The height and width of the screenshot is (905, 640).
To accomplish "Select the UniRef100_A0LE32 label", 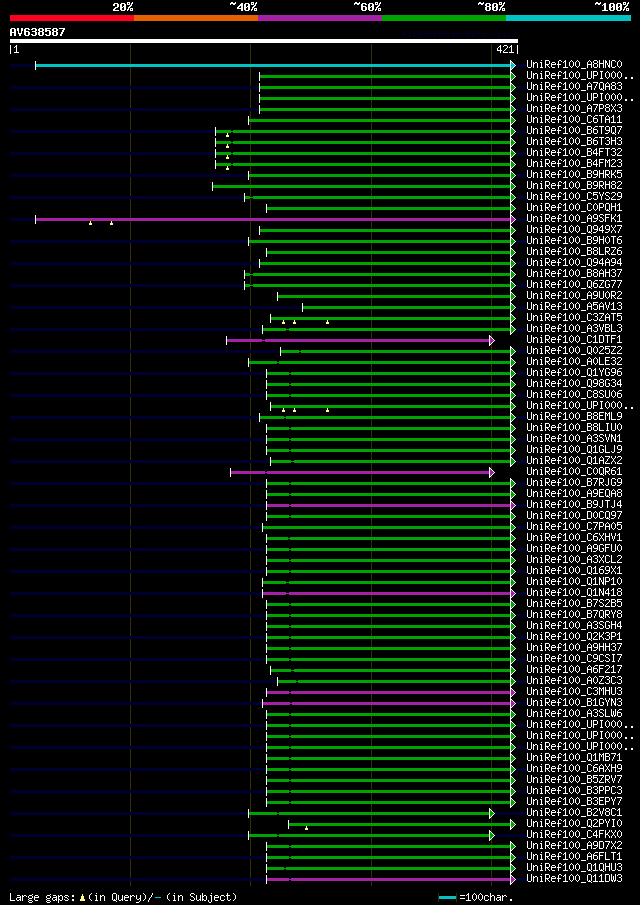I will [574, 361].
